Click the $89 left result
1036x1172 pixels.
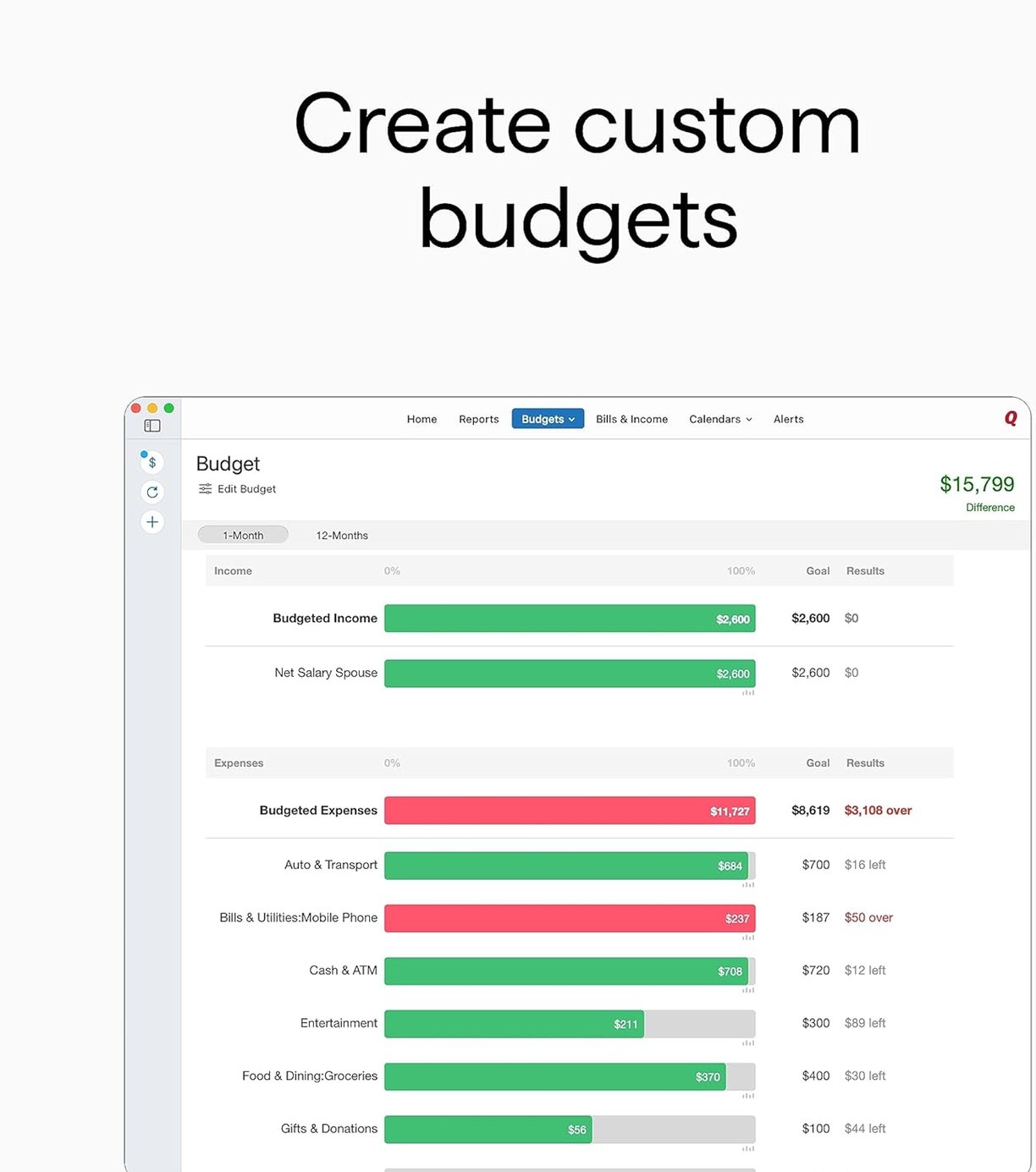[x=865, y=1023]
